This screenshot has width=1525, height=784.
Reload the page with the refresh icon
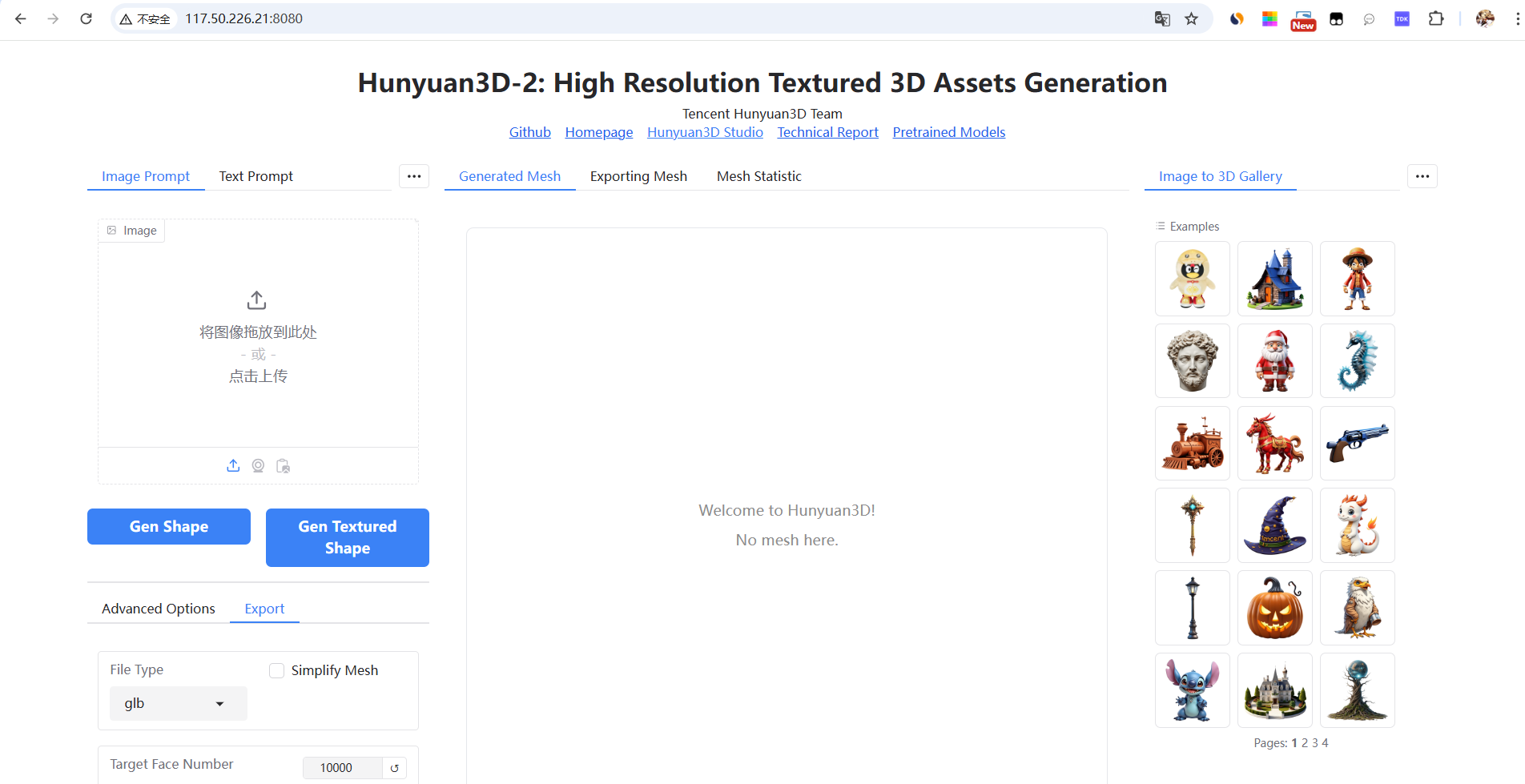tap(86, 18)
